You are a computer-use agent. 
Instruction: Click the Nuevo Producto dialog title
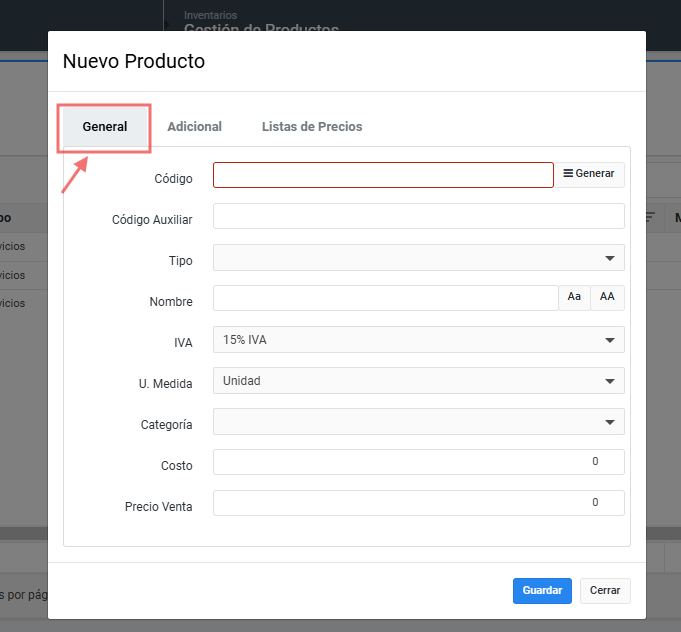pyautogui.click(x=134, y=61)
